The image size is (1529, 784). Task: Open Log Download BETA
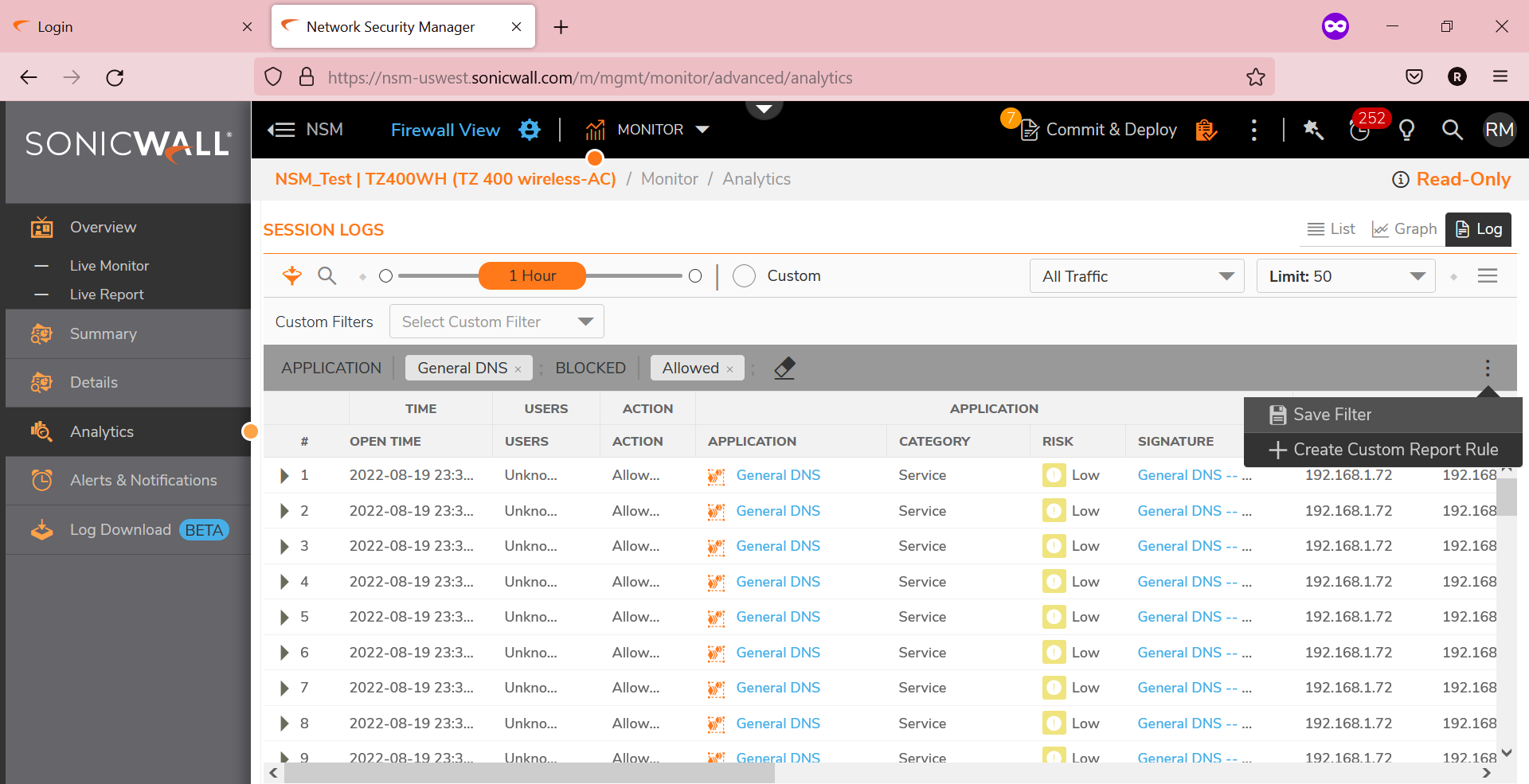[128, 530]
